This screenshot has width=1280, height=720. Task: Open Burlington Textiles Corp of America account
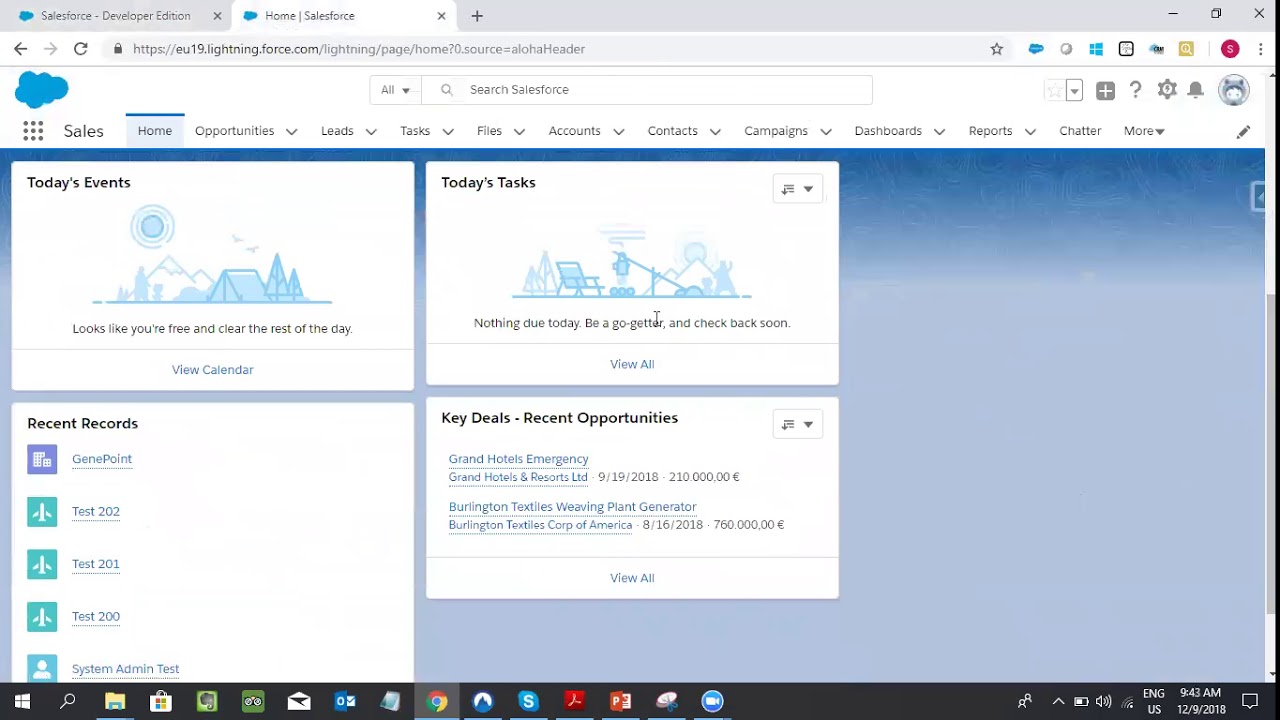click(x=540, y=525)
